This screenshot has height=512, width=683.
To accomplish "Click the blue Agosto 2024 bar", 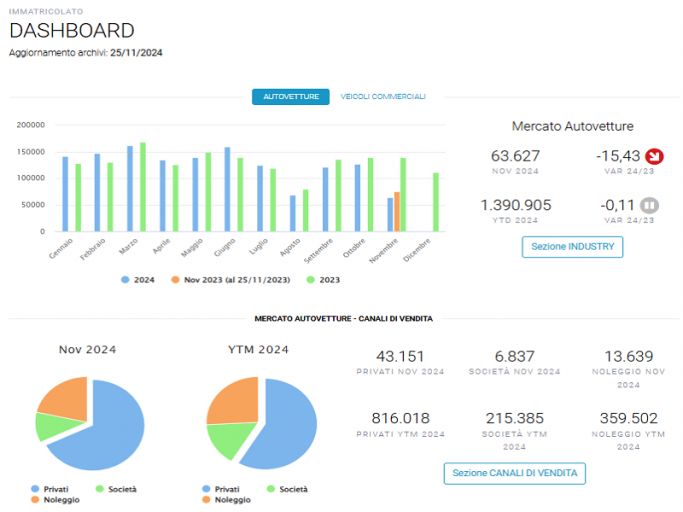I will [293, 213].
